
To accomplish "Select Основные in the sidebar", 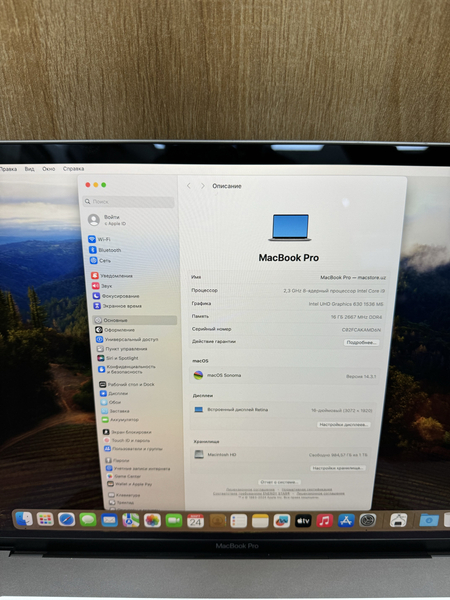I will click(x=135, y=320).
